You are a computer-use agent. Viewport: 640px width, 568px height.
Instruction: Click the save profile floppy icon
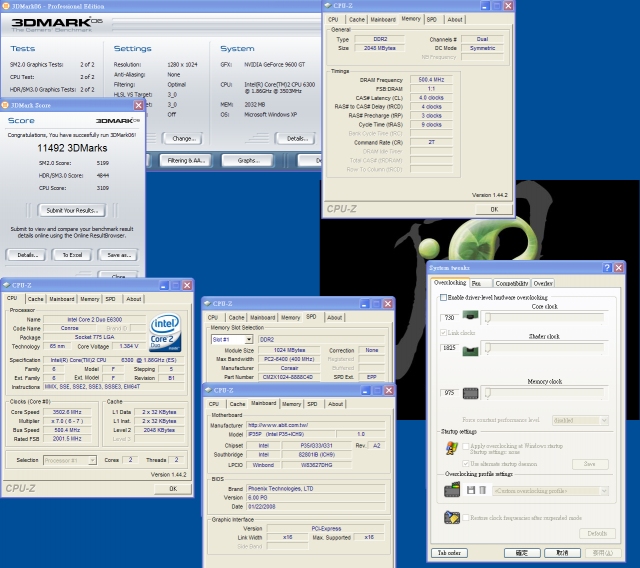471,490
